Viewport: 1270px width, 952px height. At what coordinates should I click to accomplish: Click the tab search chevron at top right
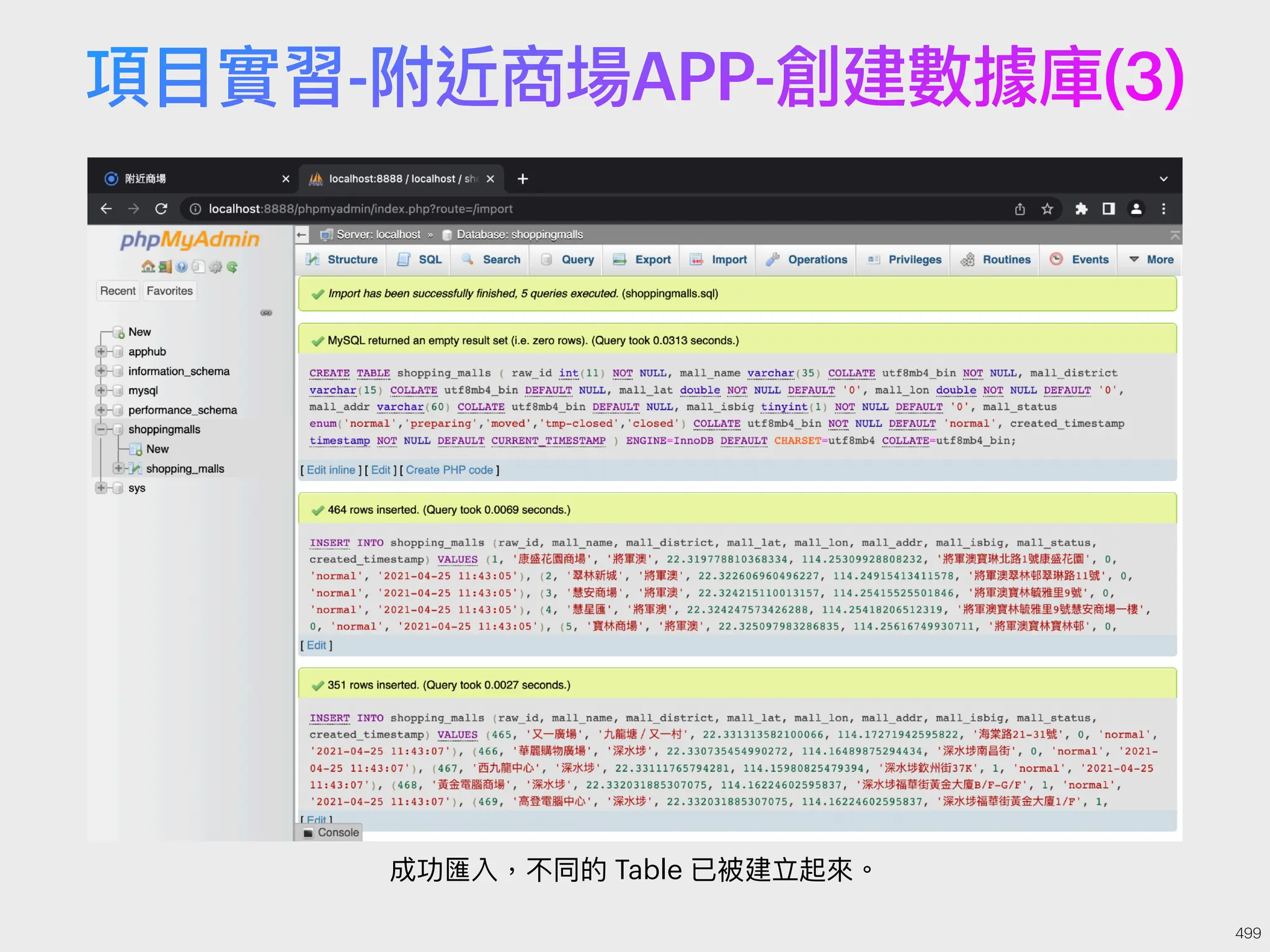pos(1163,179)
